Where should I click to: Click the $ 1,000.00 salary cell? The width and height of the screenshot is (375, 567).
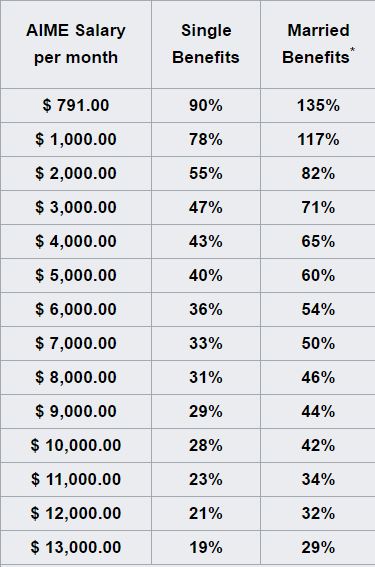(x=76, y=140)
